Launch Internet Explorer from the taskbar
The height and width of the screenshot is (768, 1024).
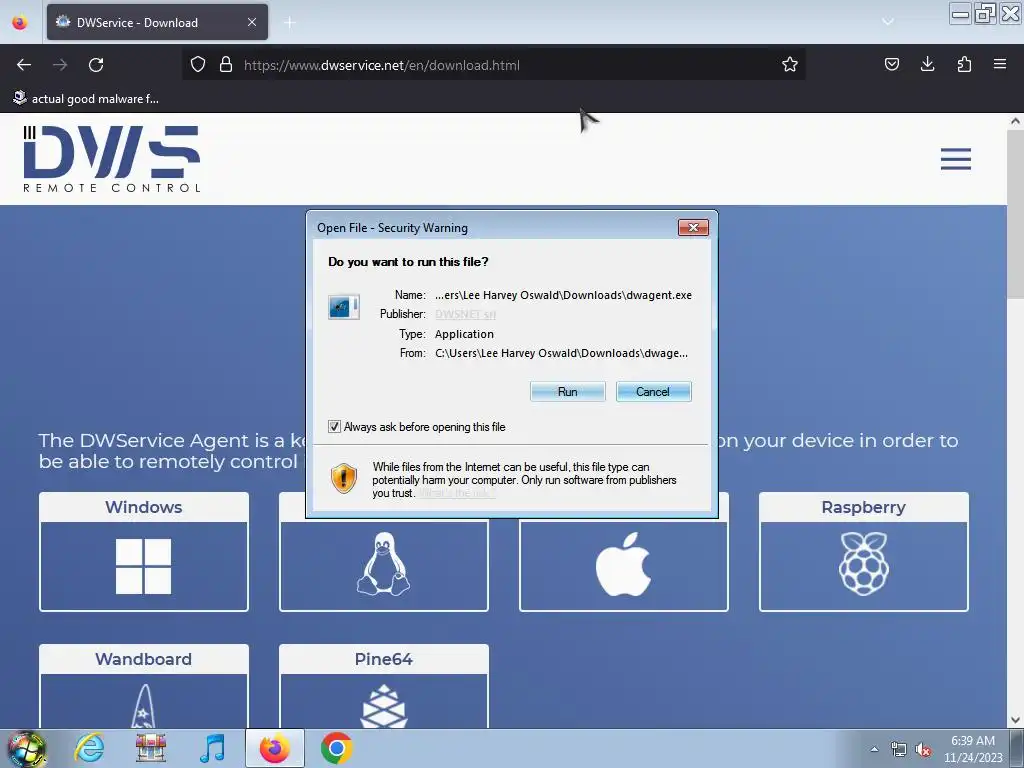[89, 748]
